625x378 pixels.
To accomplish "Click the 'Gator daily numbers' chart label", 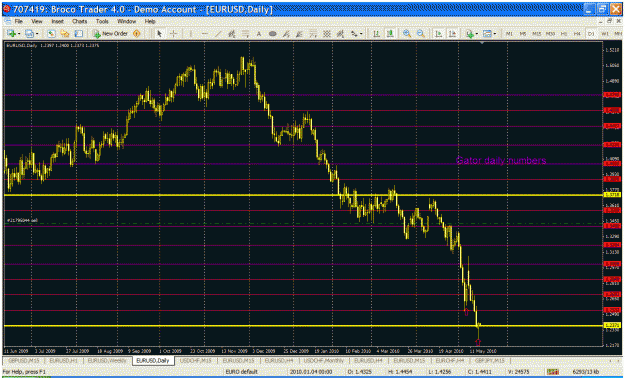I will tap(501, 161).
